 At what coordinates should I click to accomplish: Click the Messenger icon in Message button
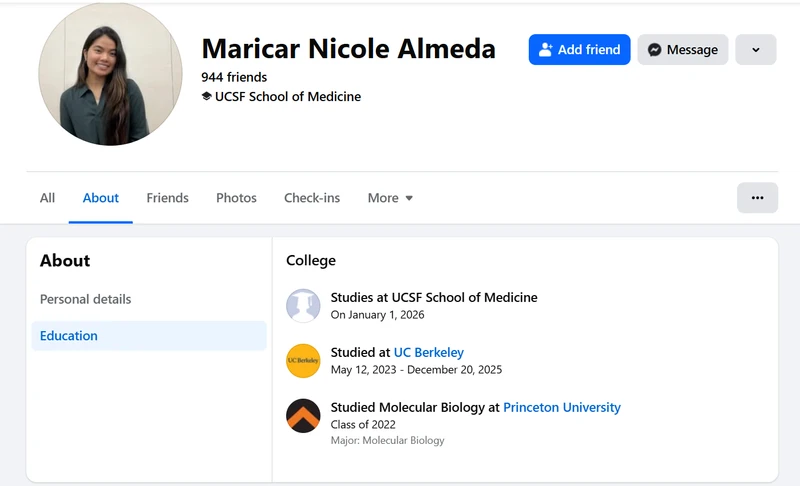pyautogui.click(x=655, y=49)
